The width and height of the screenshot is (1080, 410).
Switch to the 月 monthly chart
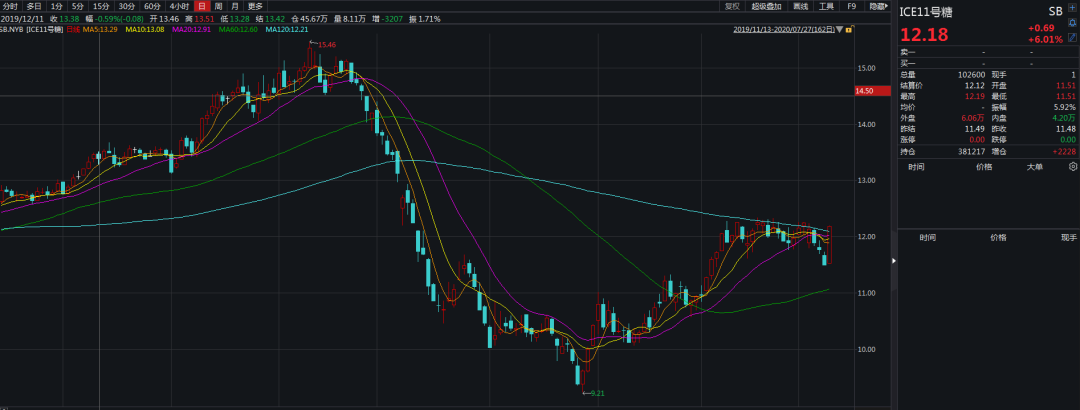click(234, 6)
